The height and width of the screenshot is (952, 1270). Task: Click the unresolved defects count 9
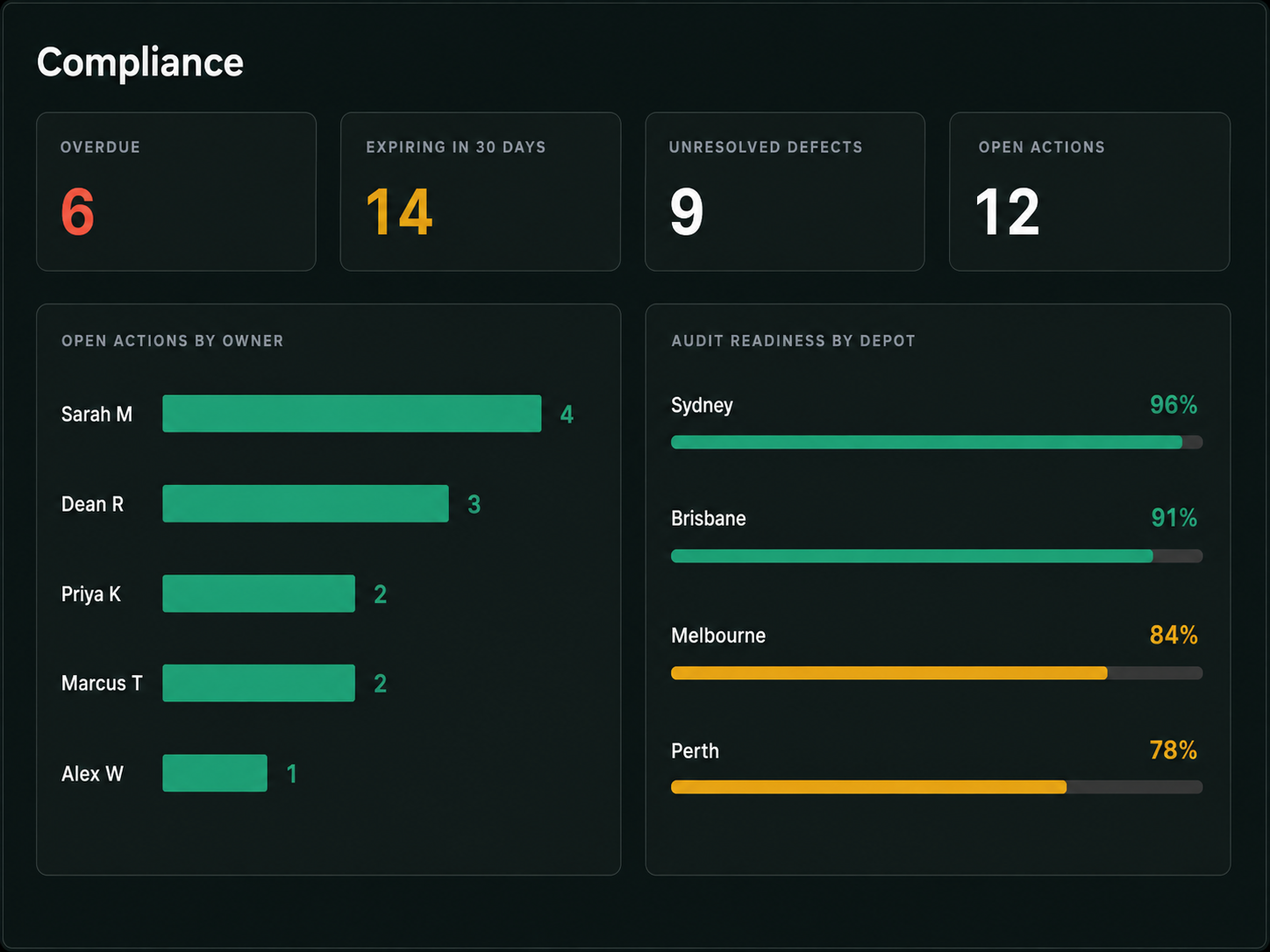click(x=687, y=212)
